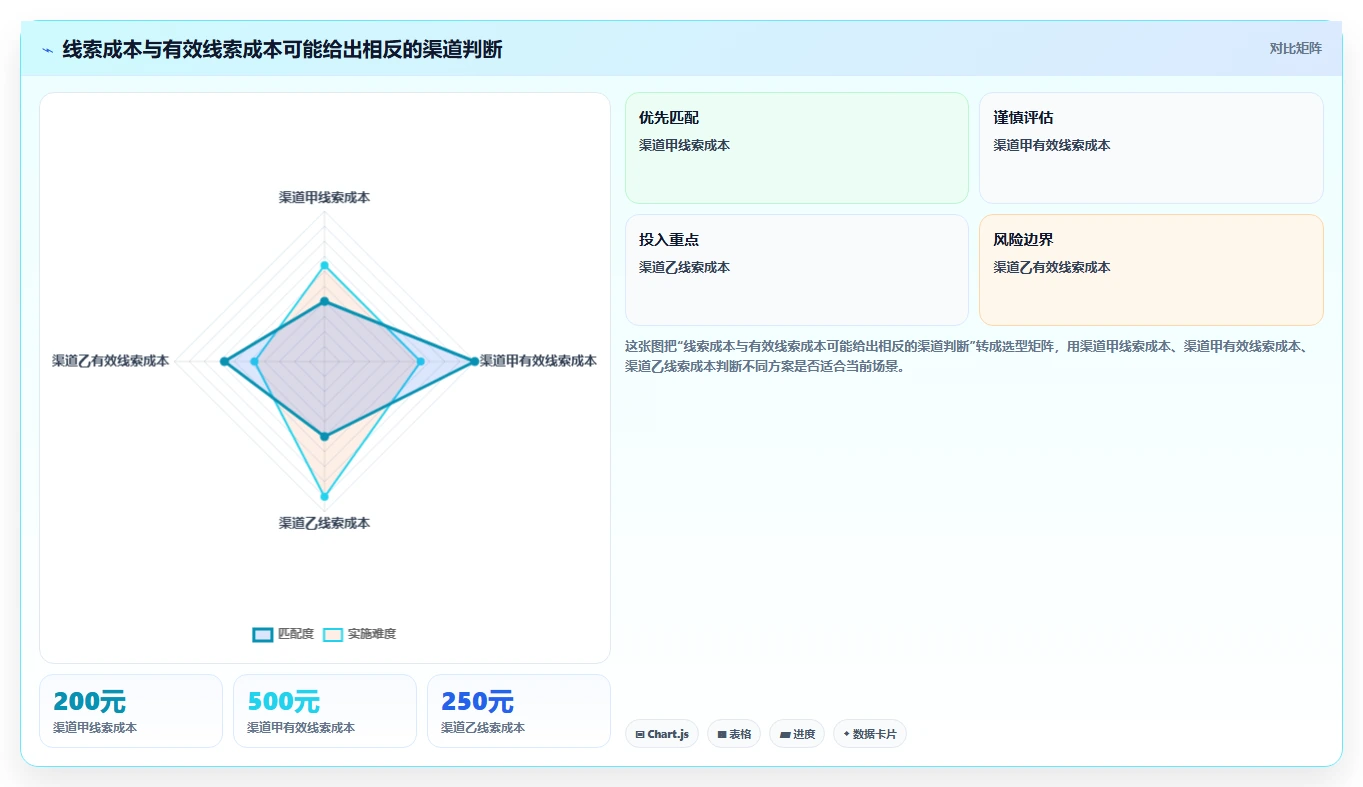Click the lightning icon beside the title
Screen dimensions: 1363x787
click(48, 49)
